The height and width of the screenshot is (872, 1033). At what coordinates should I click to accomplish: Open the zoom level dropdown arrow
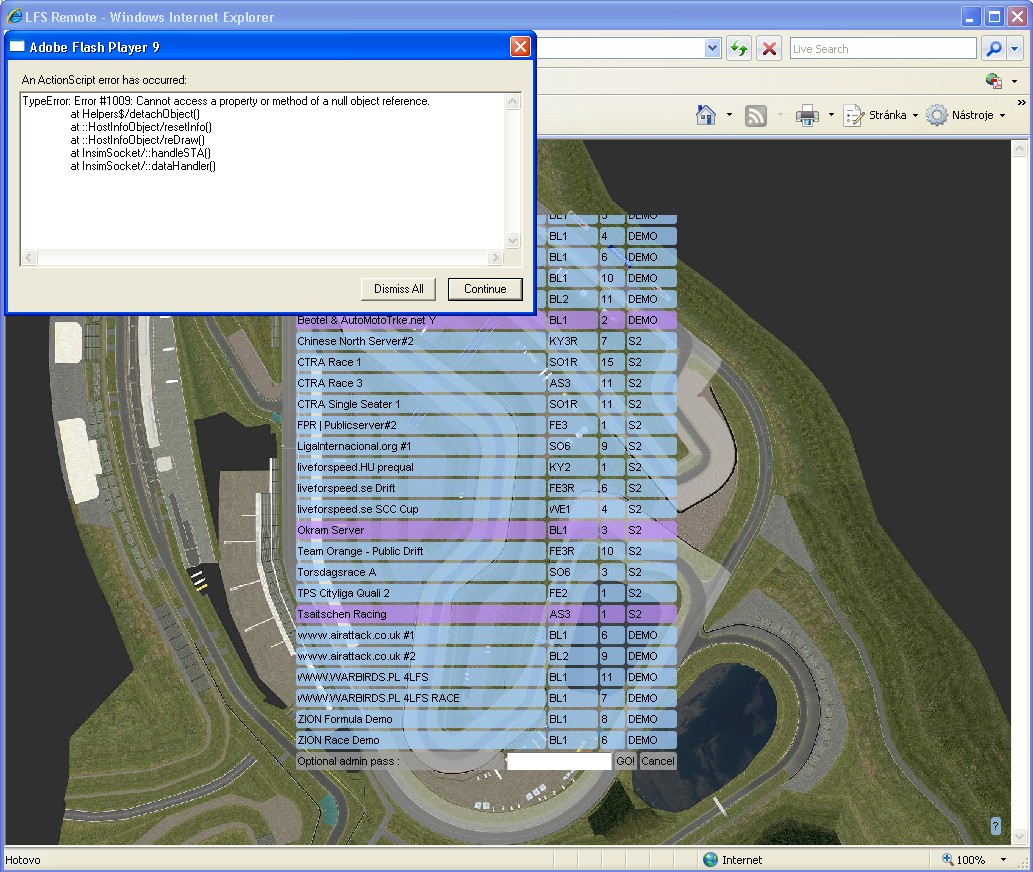(1003, 859)
